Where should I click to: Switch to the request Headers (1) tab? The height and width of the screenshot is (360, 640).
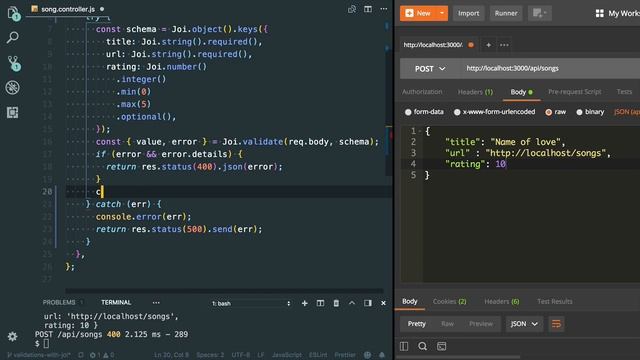475,92
